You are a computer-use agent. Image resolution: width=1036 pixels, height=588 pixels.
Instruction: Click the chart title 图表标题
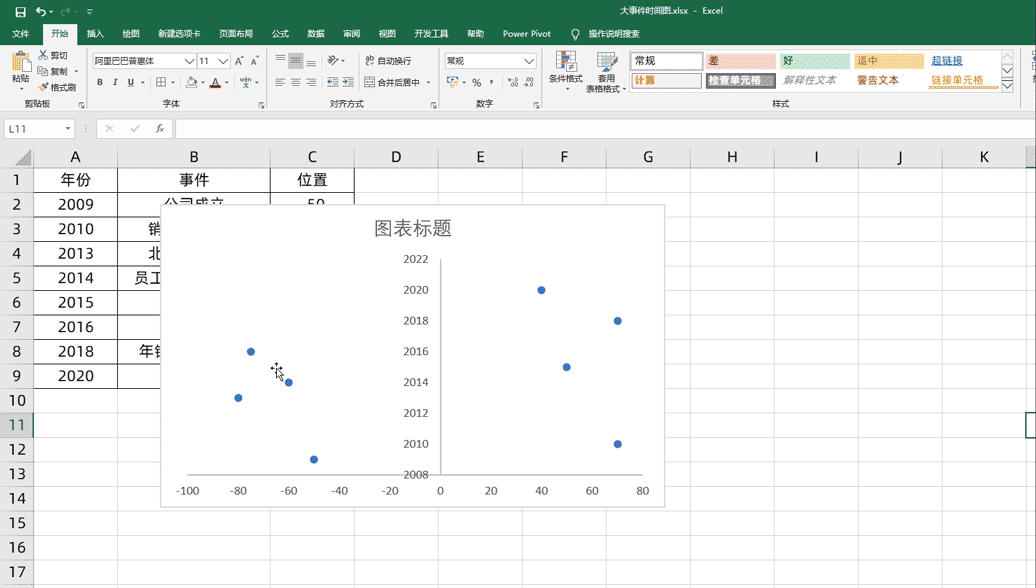point(413,229)
